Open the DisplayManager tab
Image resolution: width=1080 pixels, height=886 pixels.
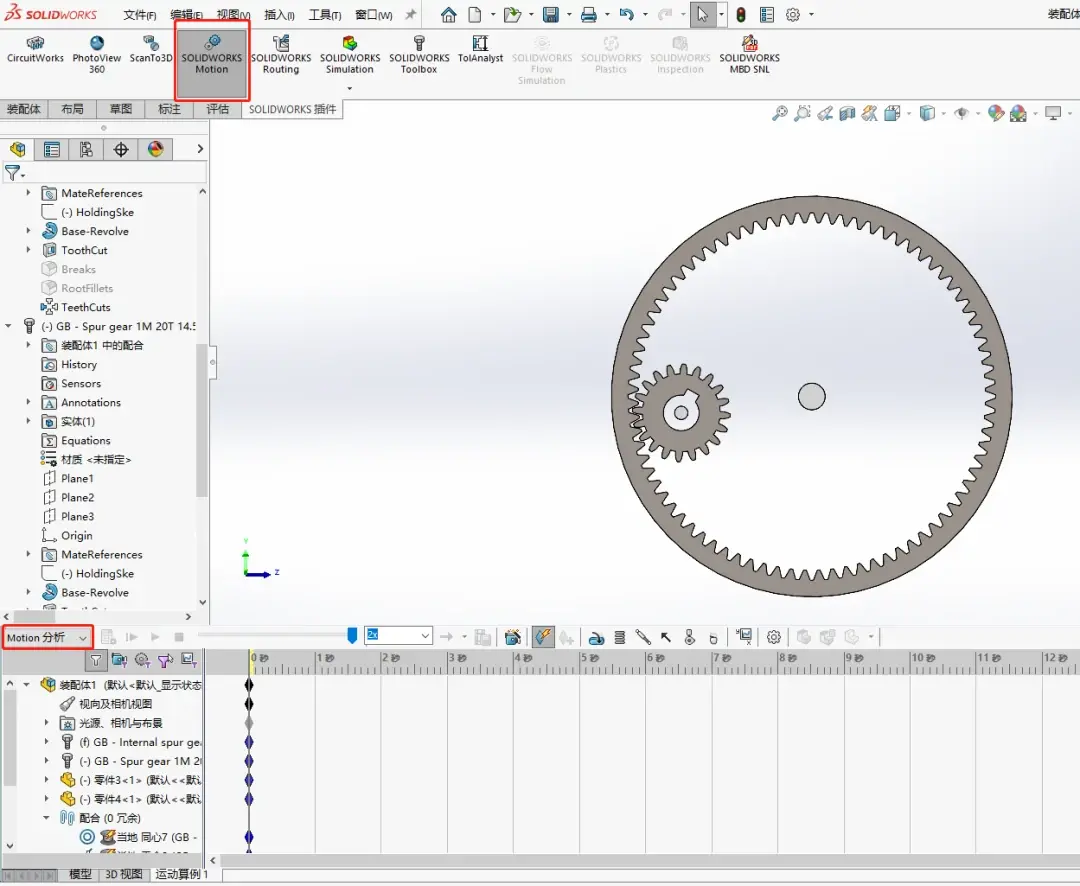156,150
